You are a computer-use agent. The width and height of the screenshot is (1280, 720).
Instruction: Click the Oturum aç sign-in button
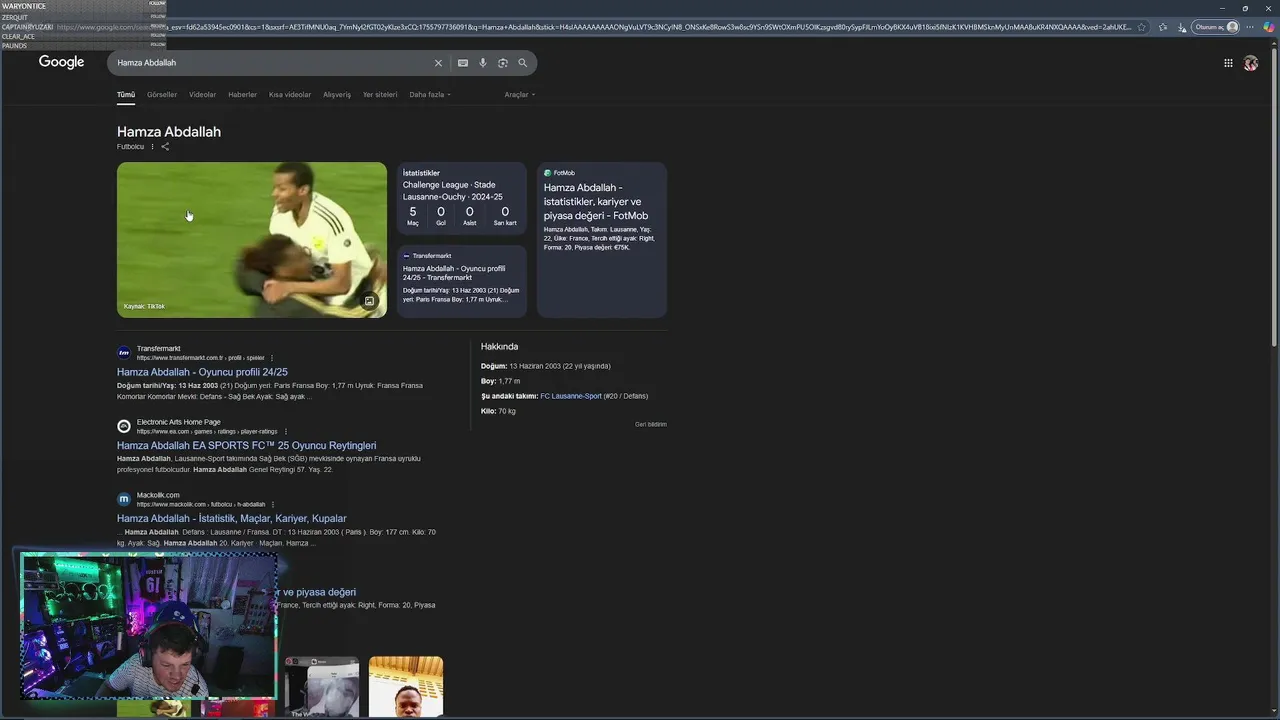tap(1217, 27)
